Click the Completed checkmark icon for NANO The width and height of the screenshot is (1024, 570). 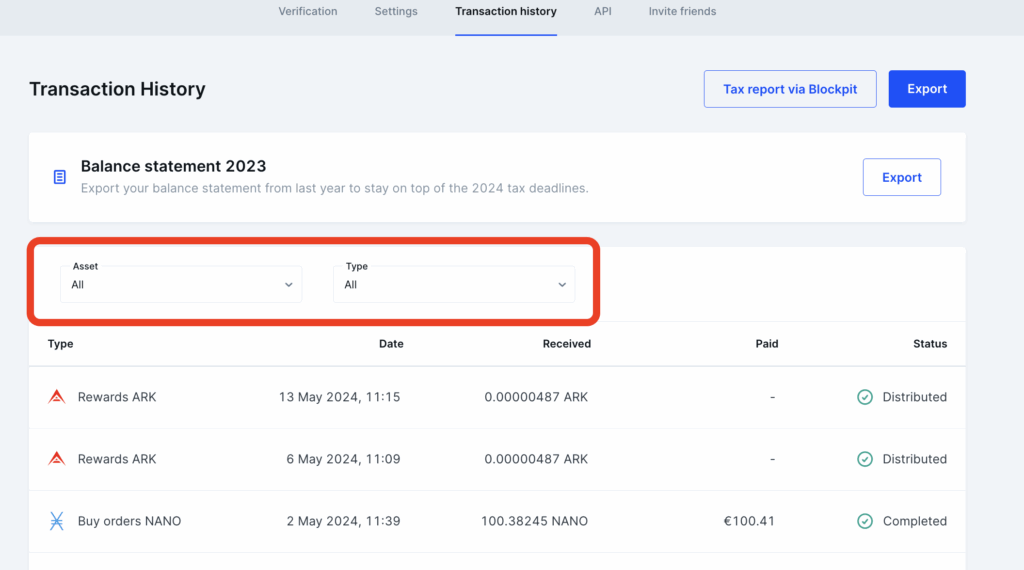[x=865, y=521]
